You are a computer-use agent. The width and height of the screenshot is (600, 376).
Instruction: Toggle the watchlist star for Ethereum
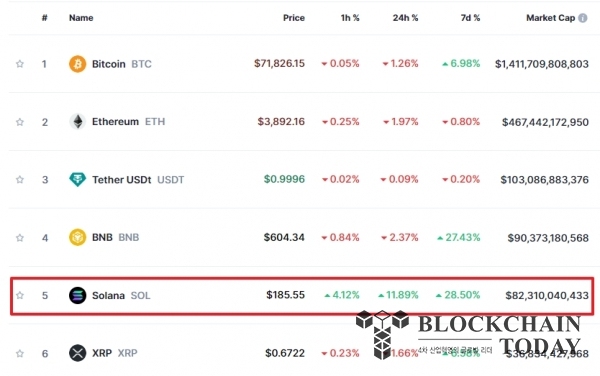(20, 122)
